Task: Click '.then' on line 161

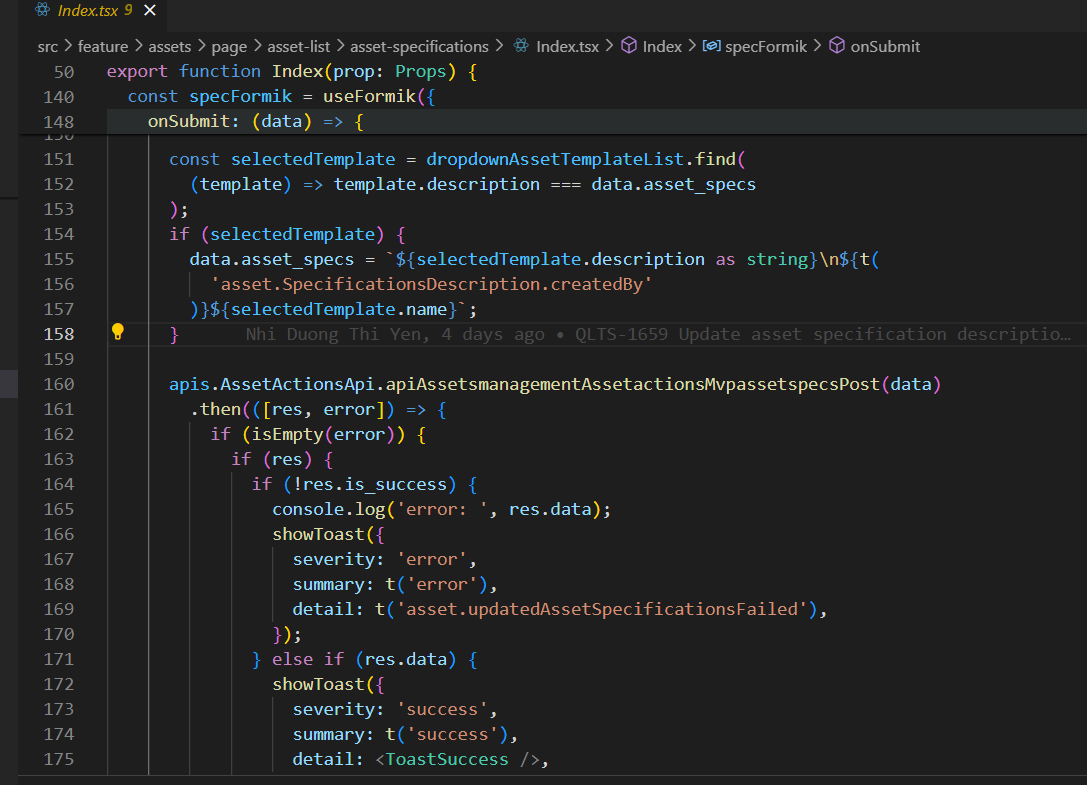Action: point(215,409)
